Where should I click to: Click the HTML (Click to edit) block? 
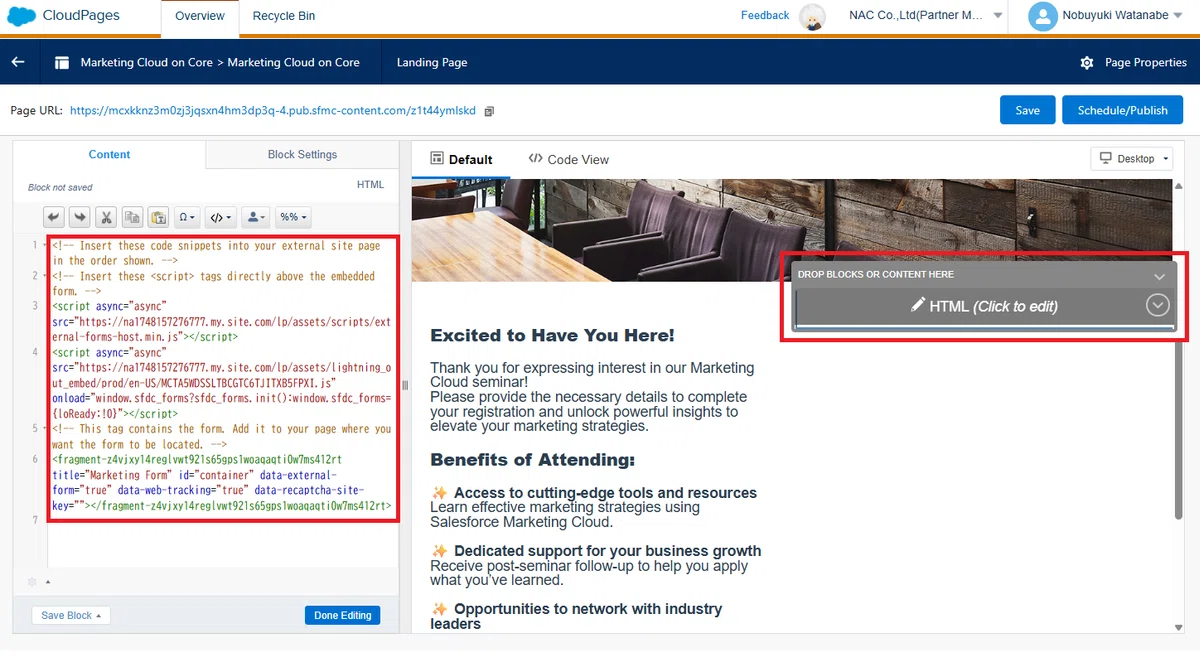(984, 306)
